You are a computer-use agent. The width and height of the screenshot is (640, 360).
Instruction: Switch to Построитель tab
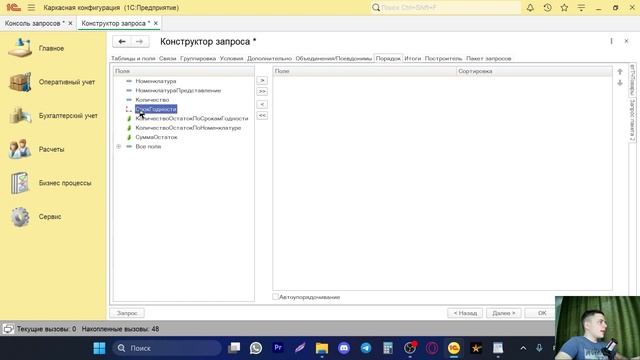click(x=443, y=58)
